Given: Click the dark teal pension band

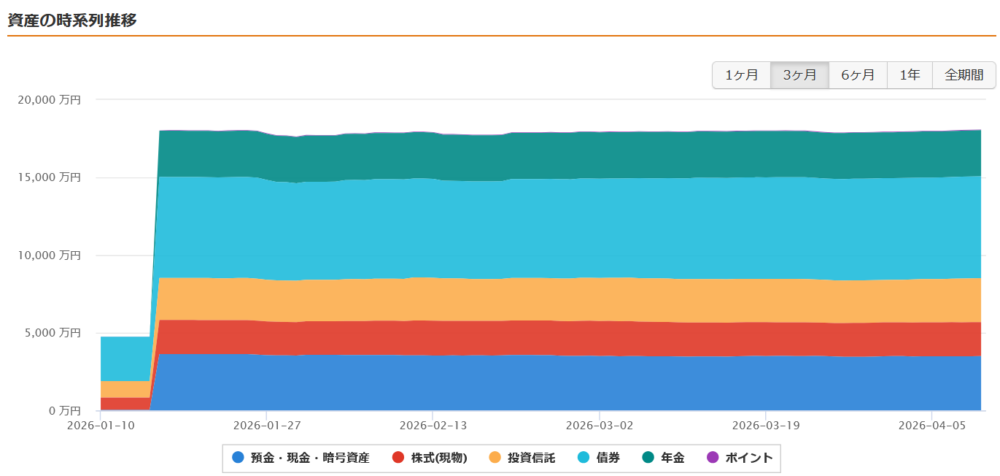Looking at the screenshot, I should click(560, 156).
